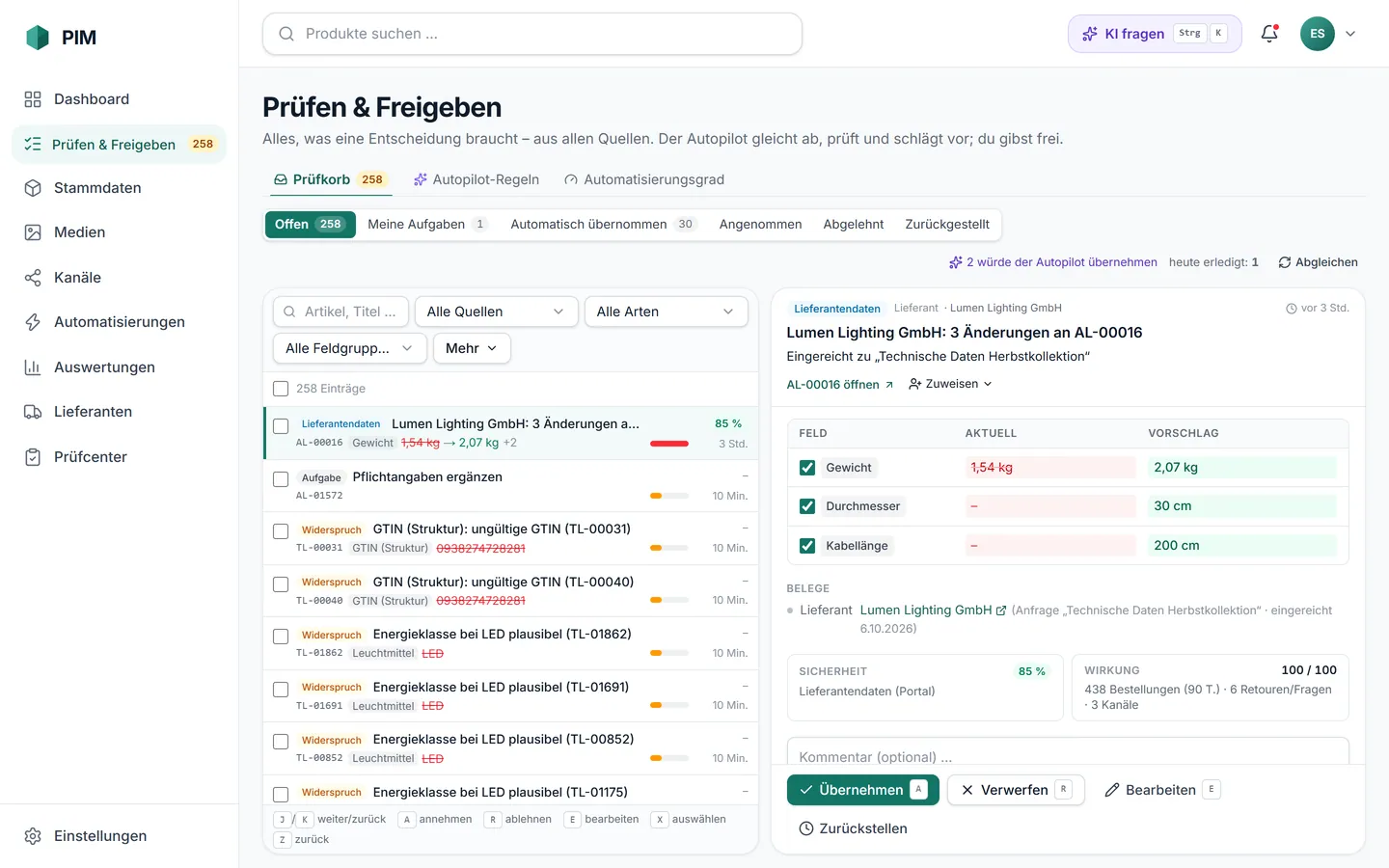
Task: Open the notifications bell
Action: [1269, 34]
